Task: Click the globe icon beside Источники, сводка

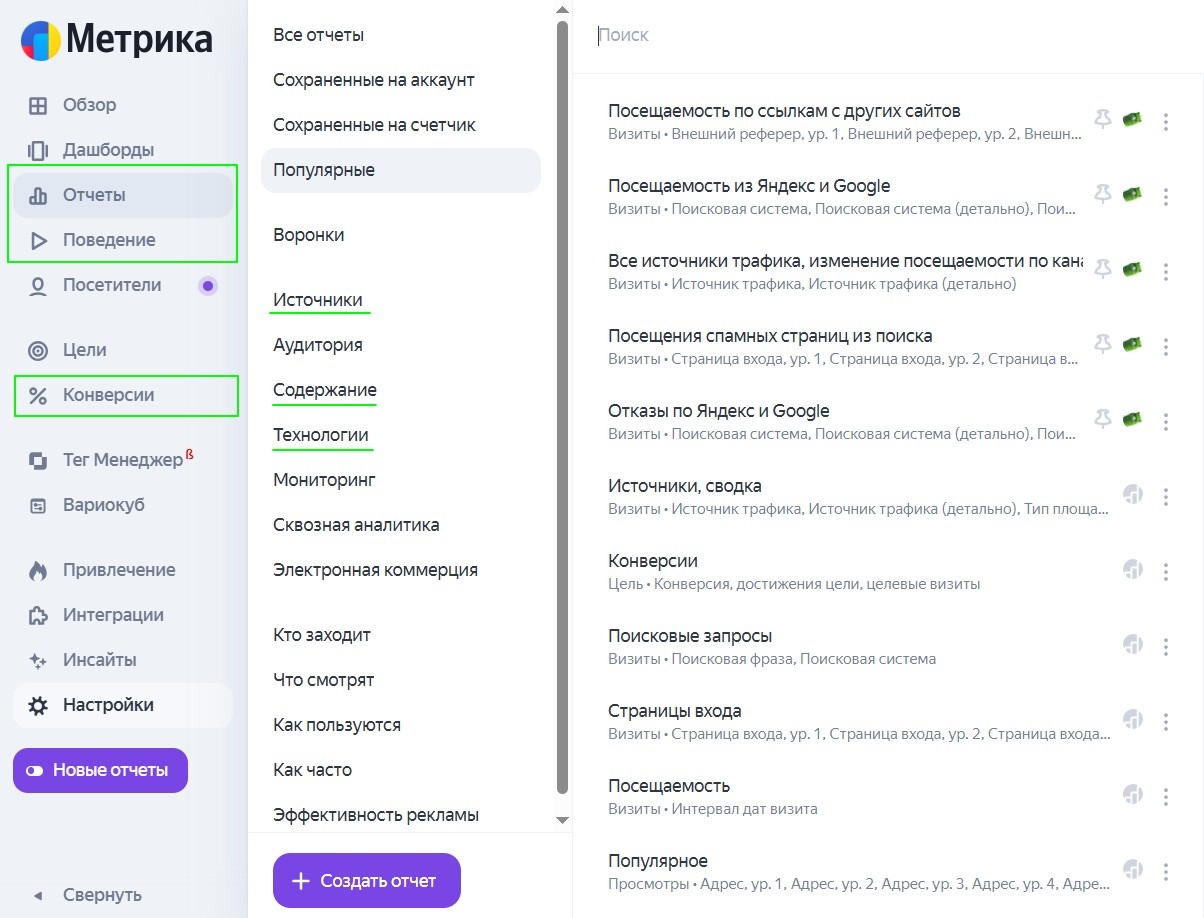Action: pos(1132,495)
